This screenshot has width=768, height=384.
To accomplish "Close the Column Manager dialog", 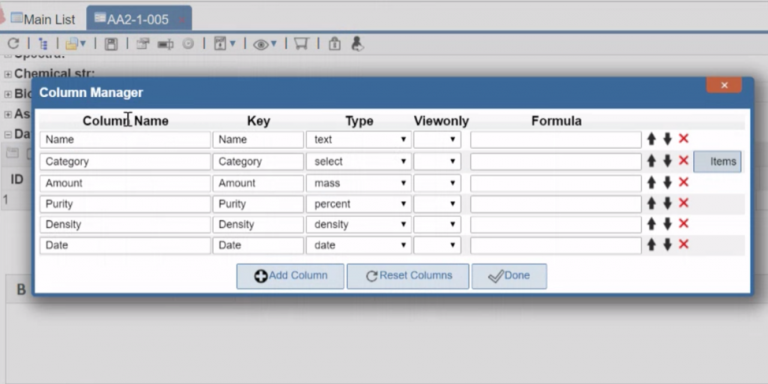I will click(x=724, y=85).
